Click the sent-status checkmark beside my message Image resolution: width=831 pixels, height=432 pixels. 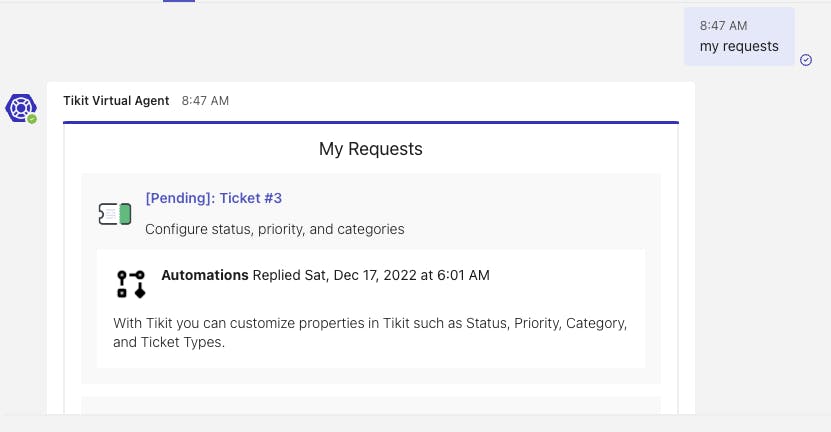tap(806, 60)
